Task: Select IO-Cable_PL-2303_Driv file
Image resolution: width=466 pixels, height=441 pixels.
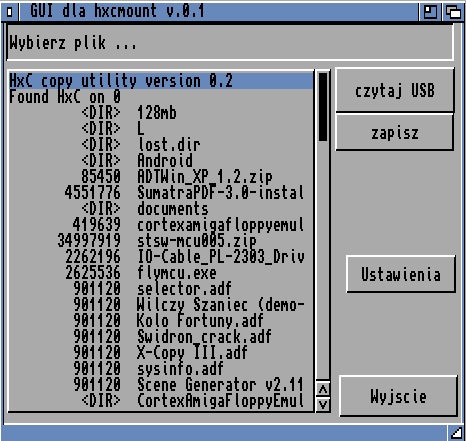Action: 161,257
